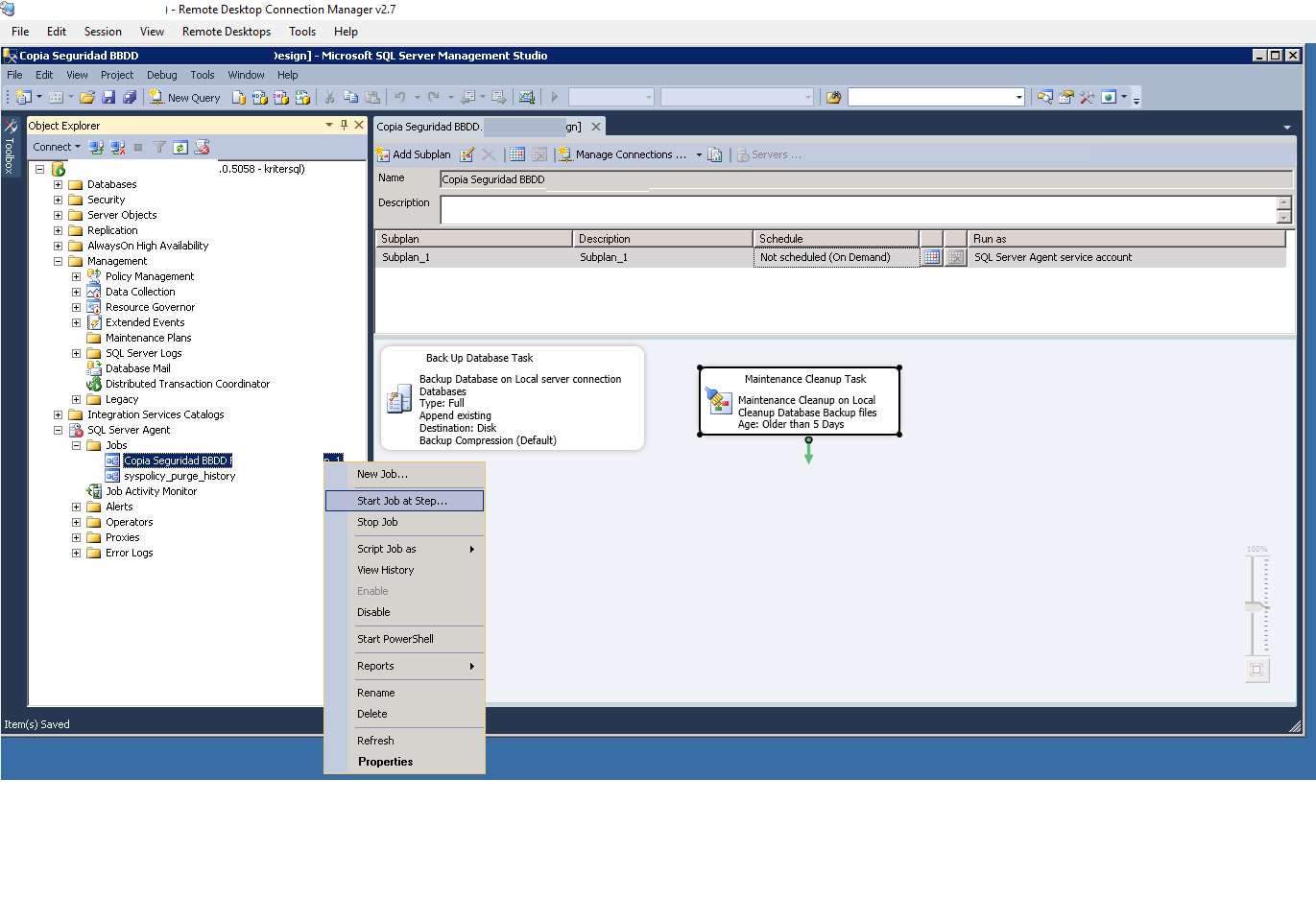Expand the Alerts folder node
The image size is (1316, 921).
(x=76, y=507)
